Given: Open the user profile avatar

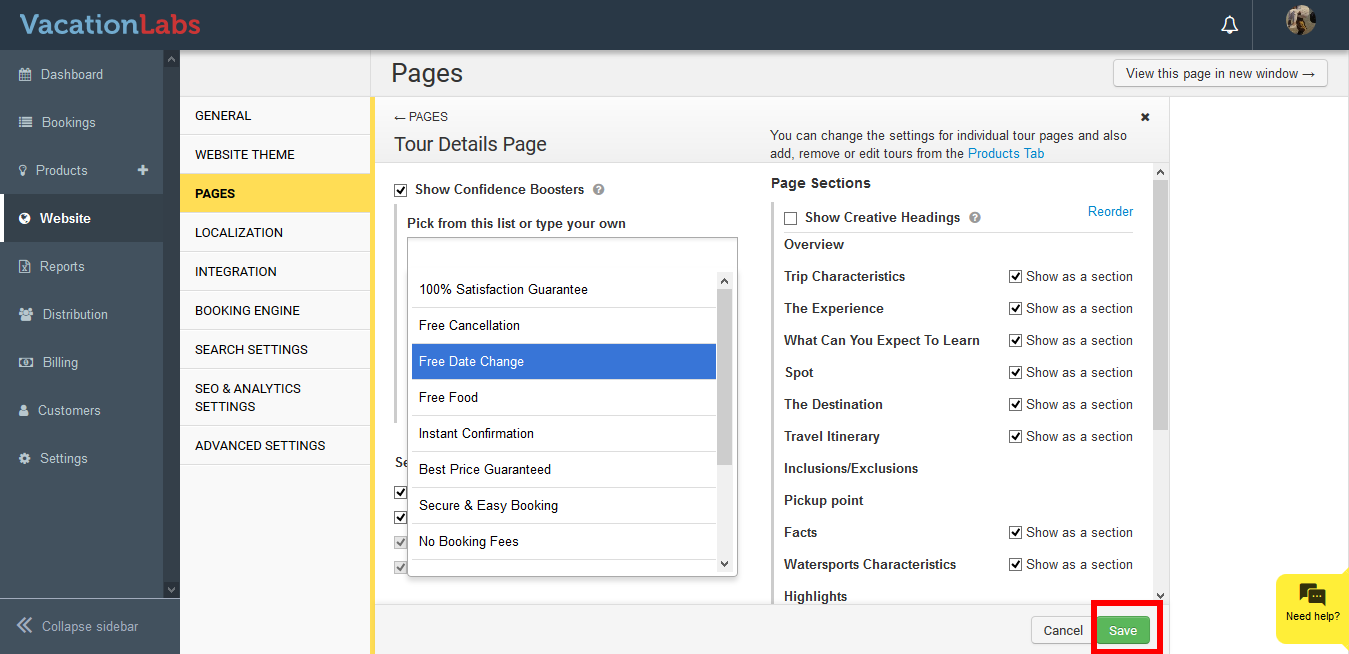Looking at the screenshot, I should point(1300,21).
